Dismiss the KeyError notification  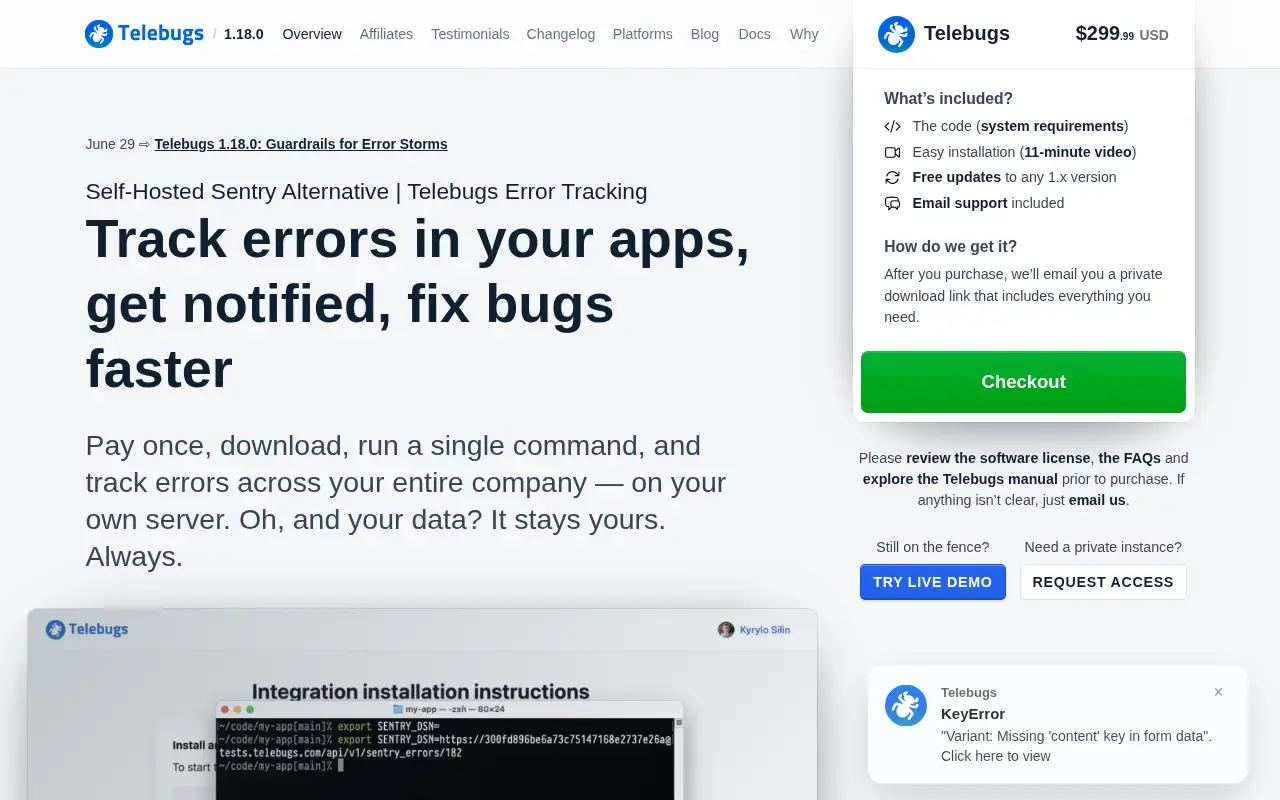click(1218, 692)
